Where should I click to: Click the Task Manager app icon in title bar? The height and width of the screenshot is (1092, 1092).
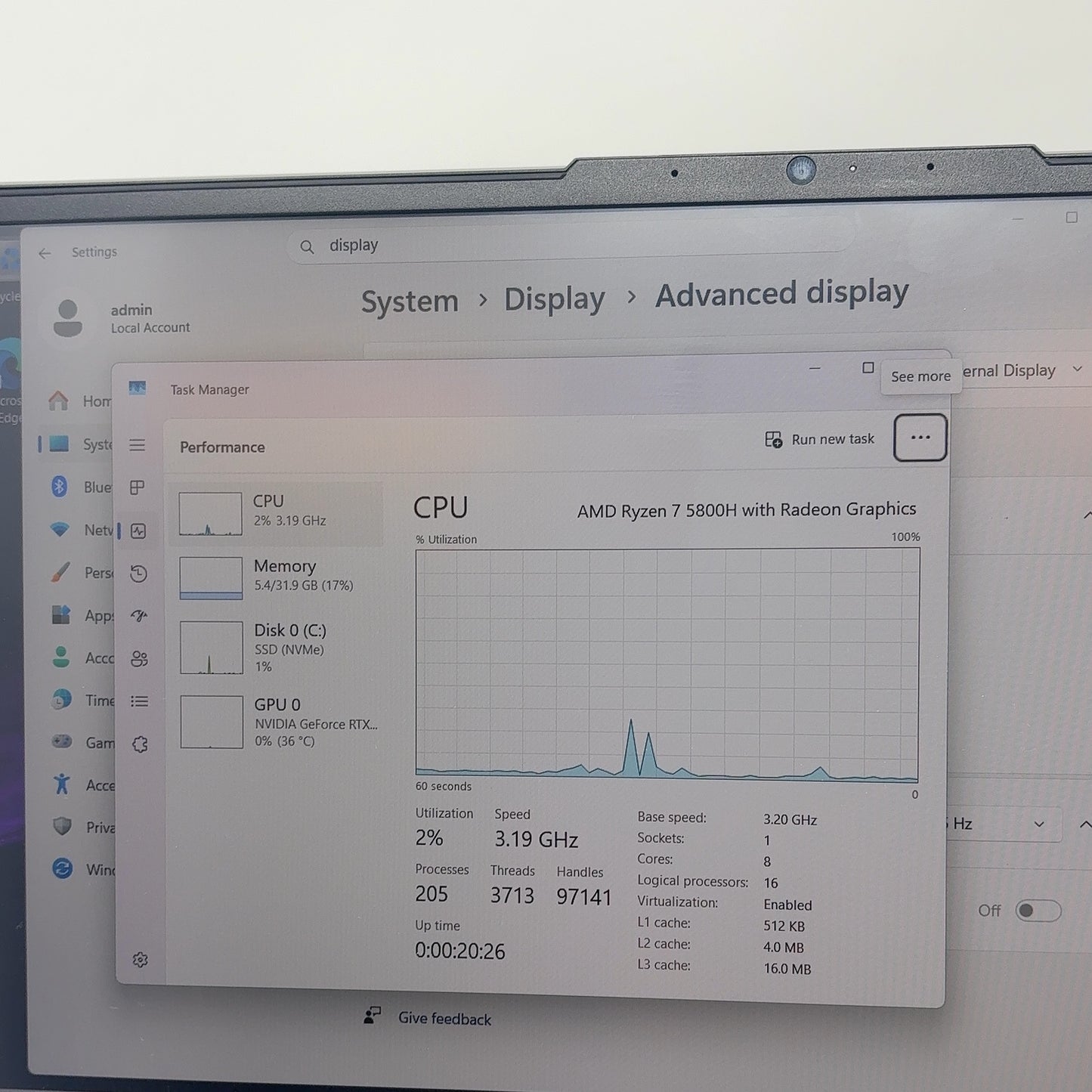pyautogui.click(x=137, y=388)
